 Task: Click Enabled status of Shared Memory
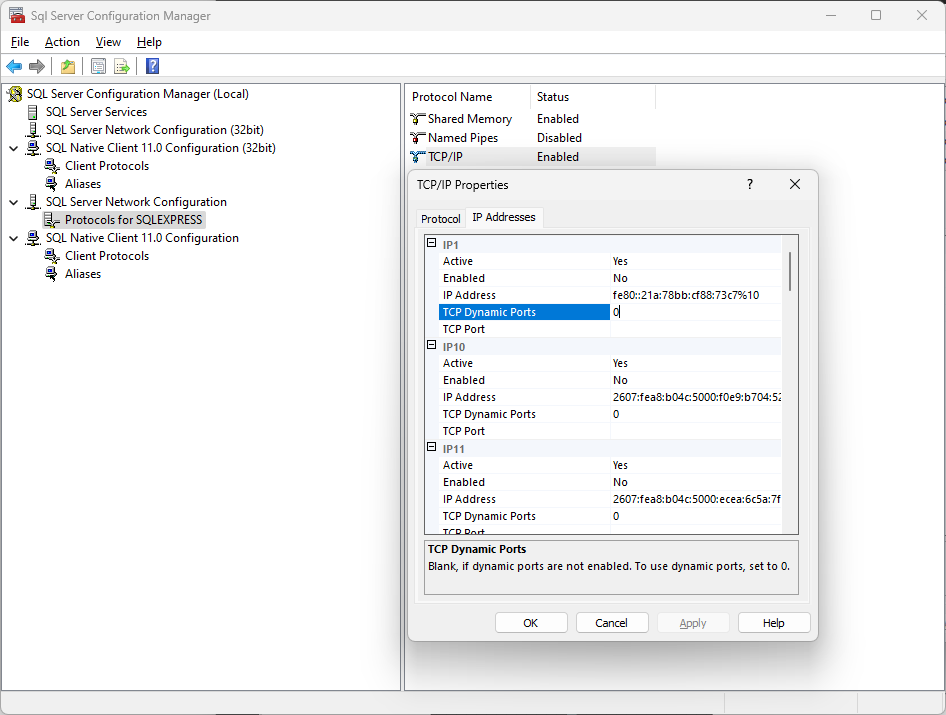point(558,119)
